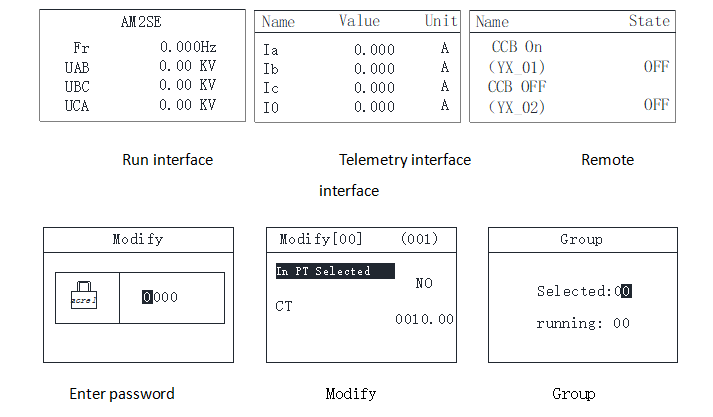Click the CT value 0010.00
Image resolution: width=713 pixels, height=417 pixels.
pos(424,319)
